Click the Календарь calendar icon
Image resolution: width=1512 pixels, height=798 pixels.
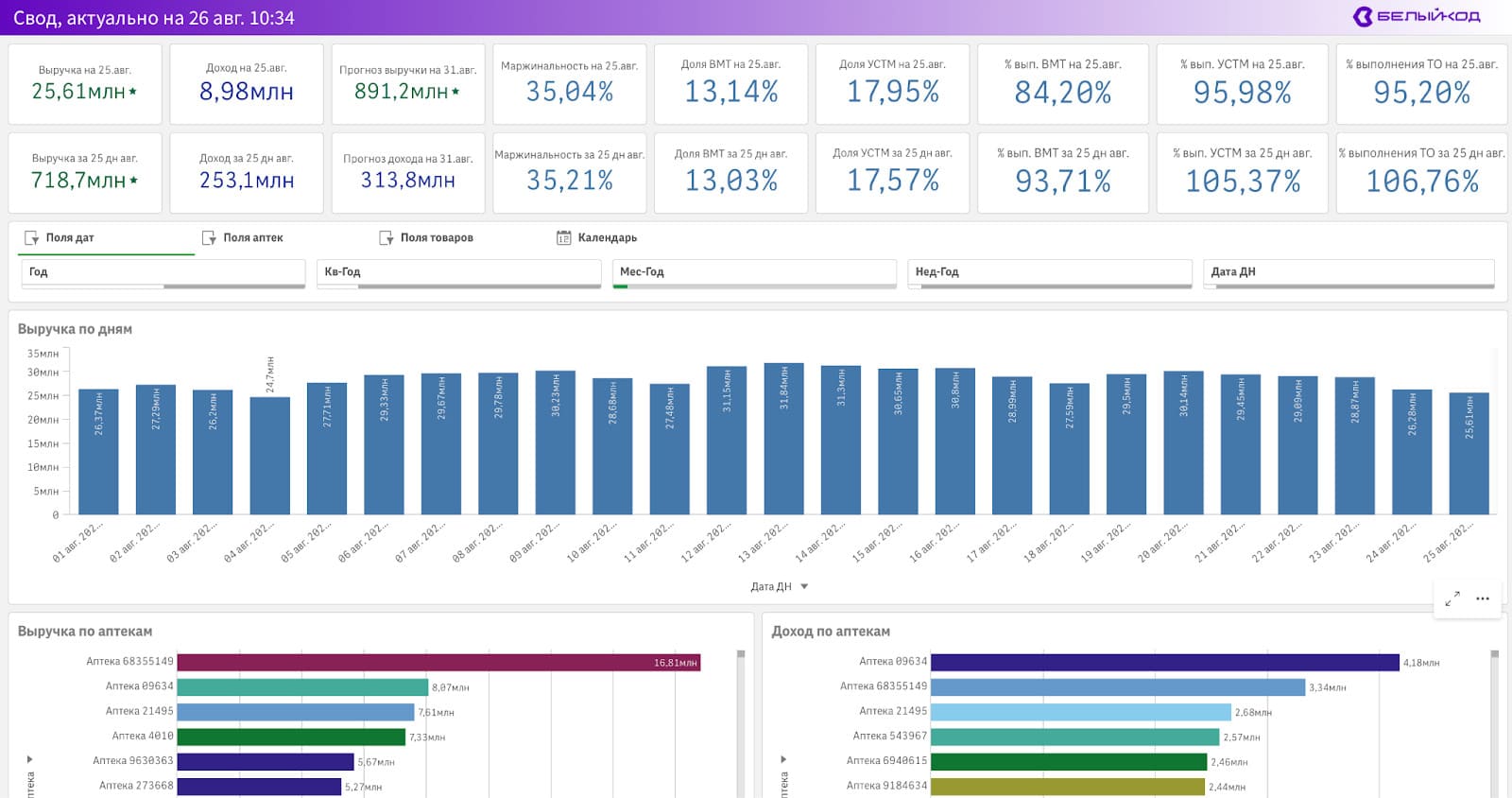point(563,238)
